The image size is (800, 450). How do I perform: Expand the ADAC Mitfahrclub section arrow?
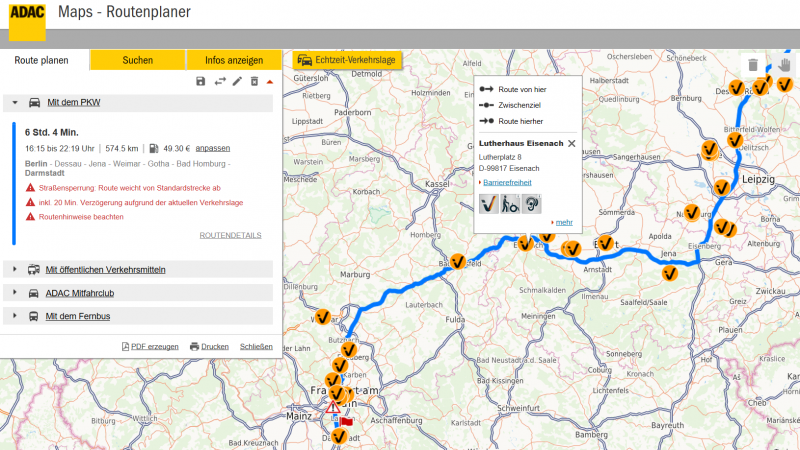[x=15, y=293]
